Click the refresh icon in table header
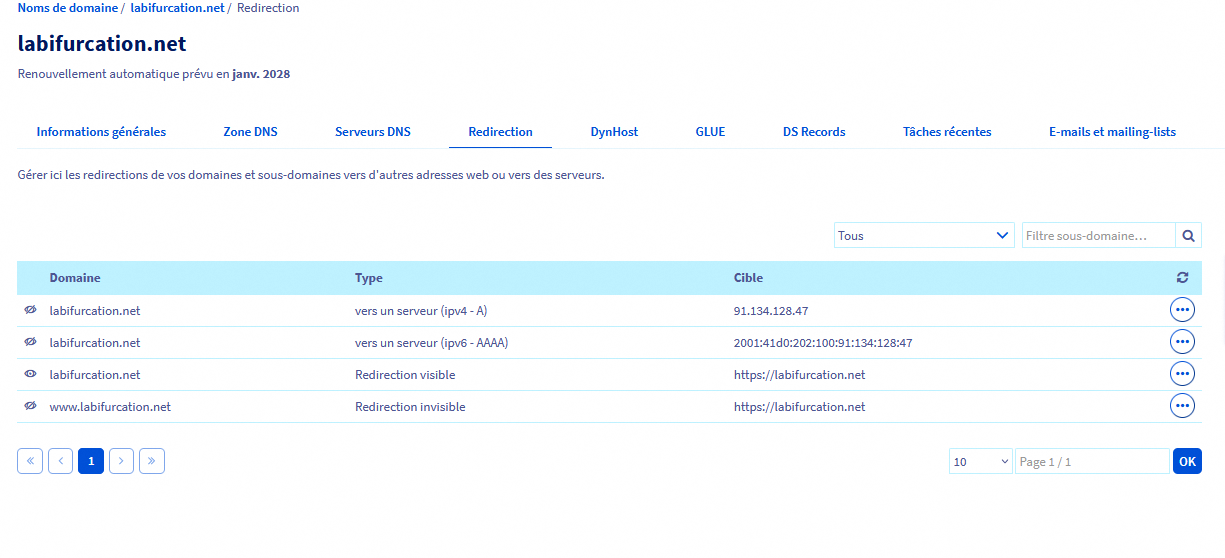Viewport: 1225px width, 558px height. [1182, 278]
